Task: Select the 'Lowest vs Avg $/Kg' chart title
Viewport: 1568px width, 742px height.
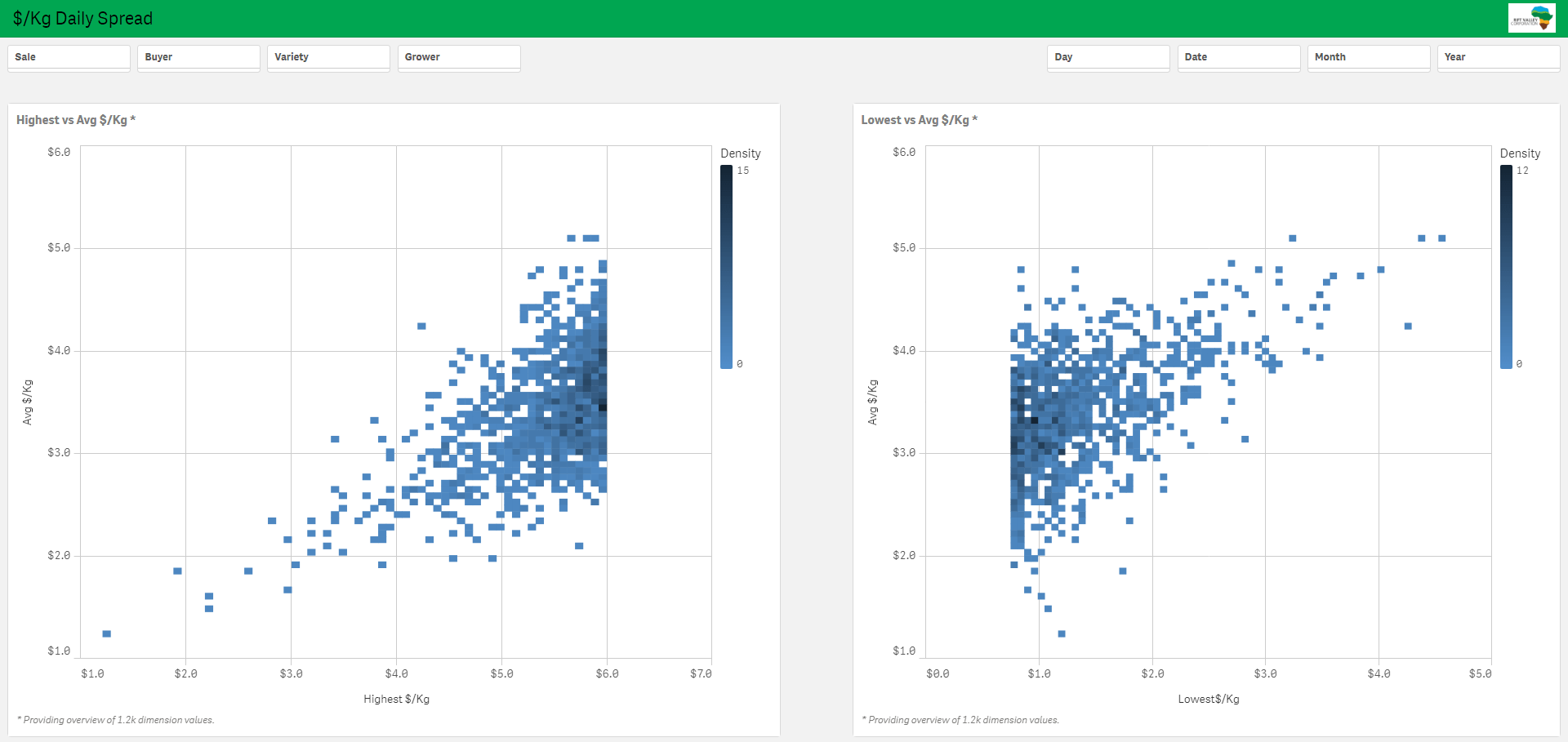Action: [x=919, y=120]
